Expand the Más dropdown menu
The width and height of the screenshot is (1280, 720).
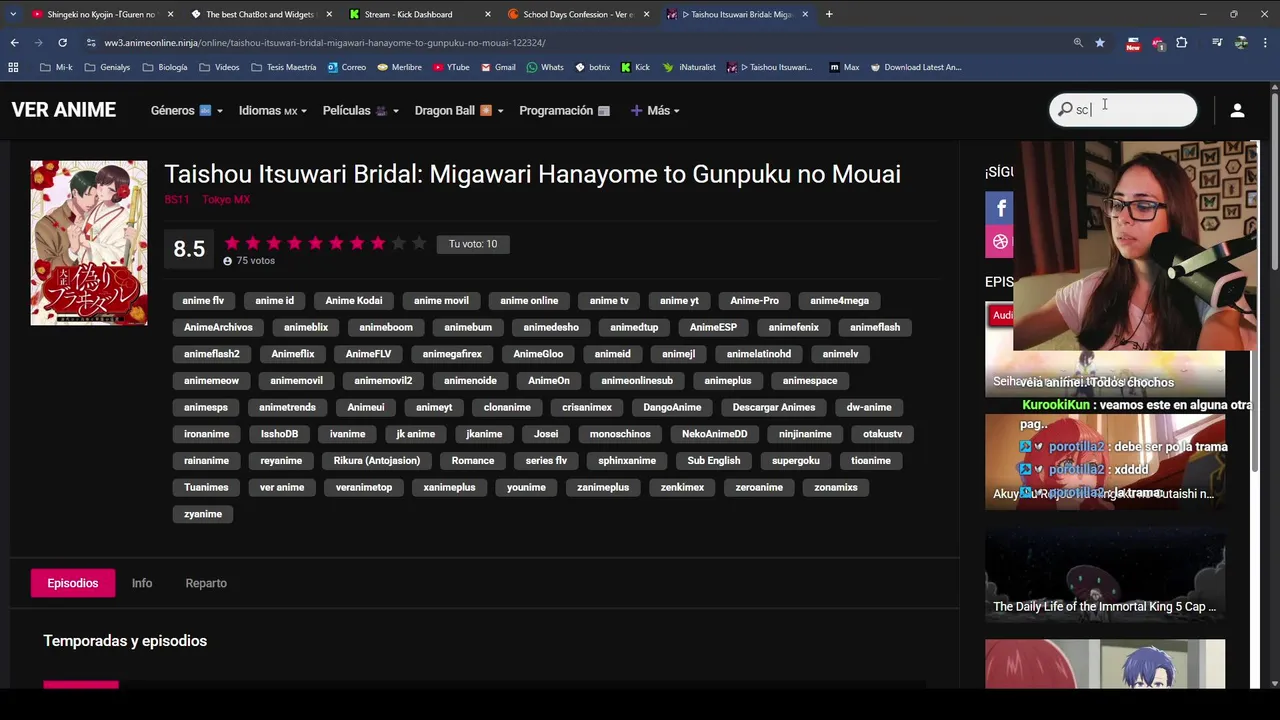click(655, 110)
